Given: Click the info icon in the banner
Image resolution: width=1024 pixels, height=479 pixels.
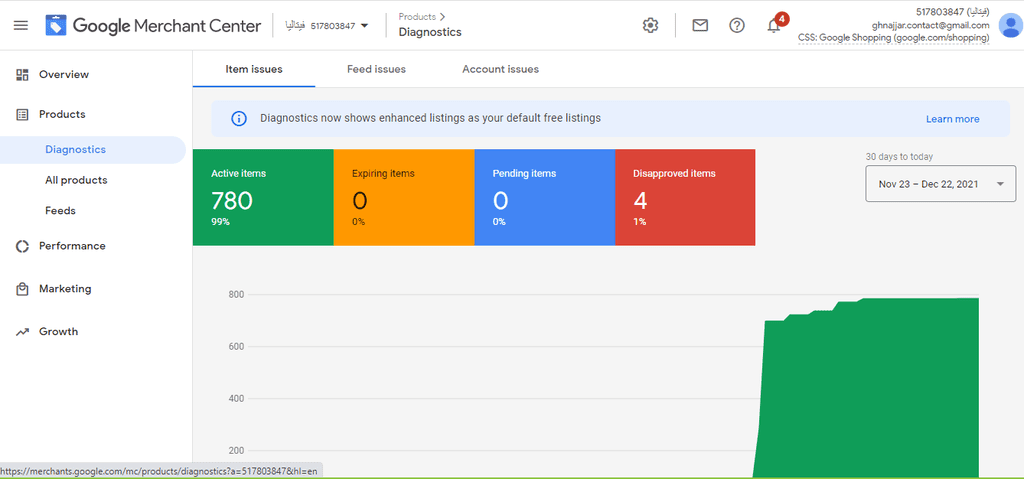Looking at the screenshot, I should [239, 119].
